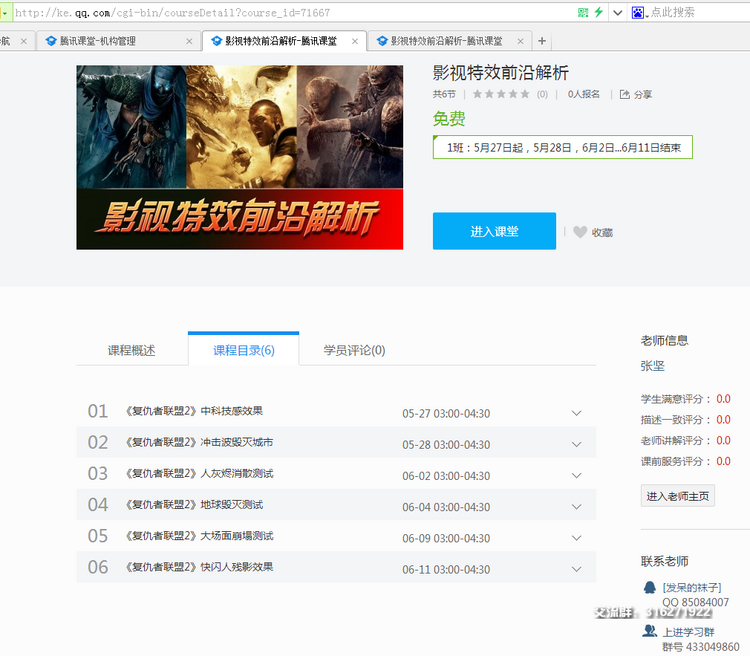The width and height of the screenshot is (750, 656).
Task: Switch to the 课程概述 tab
Action: tap(132, 350)
